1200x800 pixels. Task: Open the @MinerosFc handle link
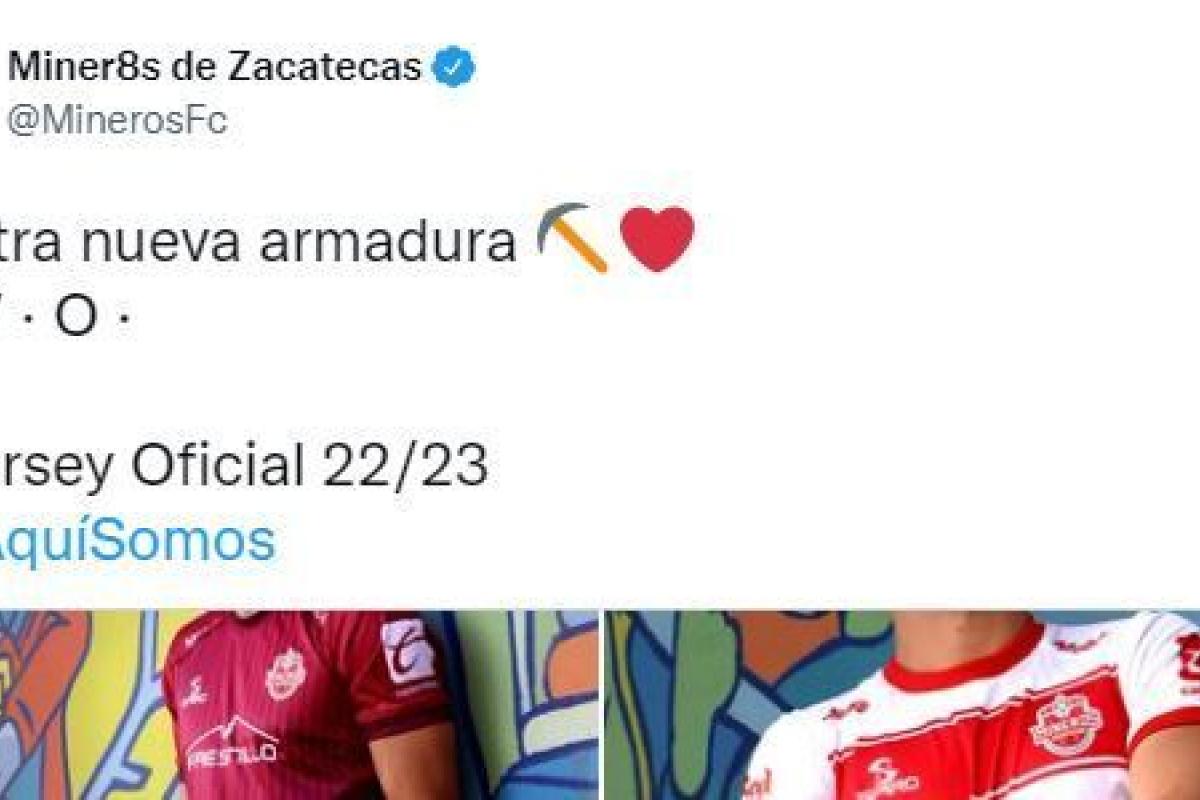pos(118,121)
